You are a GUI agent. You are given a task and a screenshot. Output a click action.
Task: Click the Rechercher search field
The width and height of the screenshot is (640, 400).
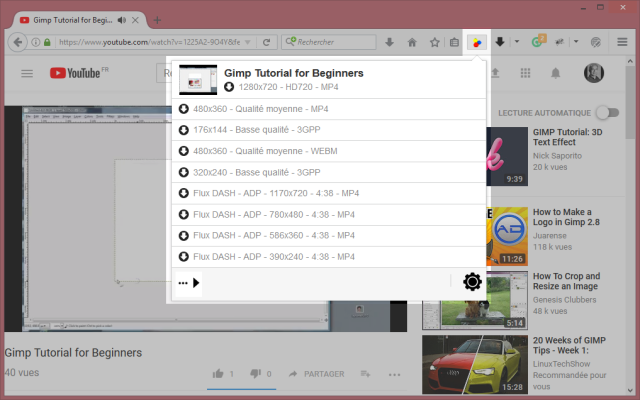[x=329, y=42]
